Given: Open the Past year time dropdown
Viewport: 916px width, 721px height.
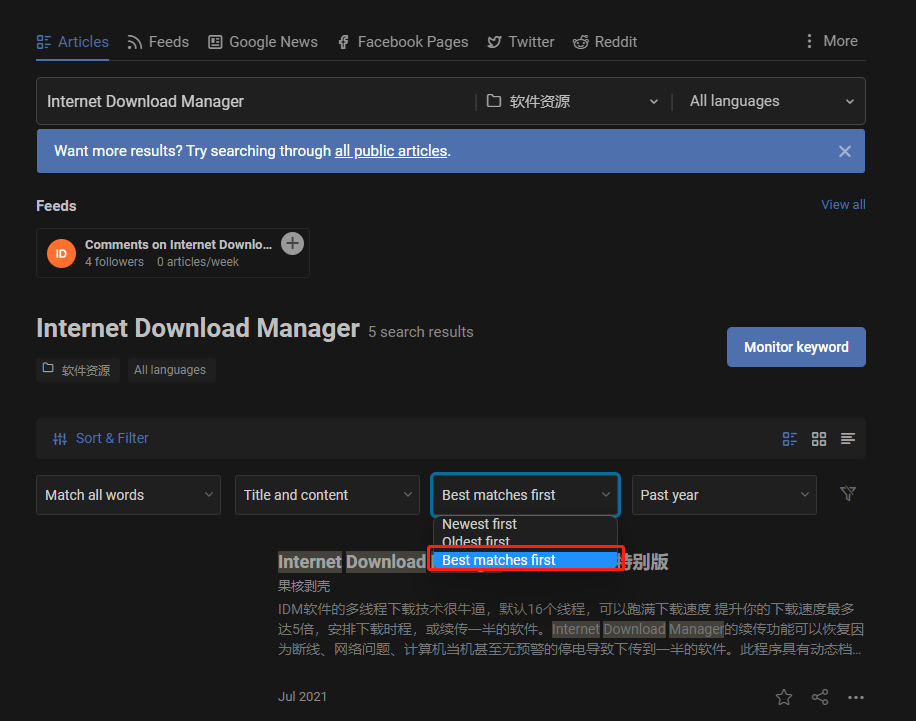Looking at the screenshot, I should click(x=724, y=495).
